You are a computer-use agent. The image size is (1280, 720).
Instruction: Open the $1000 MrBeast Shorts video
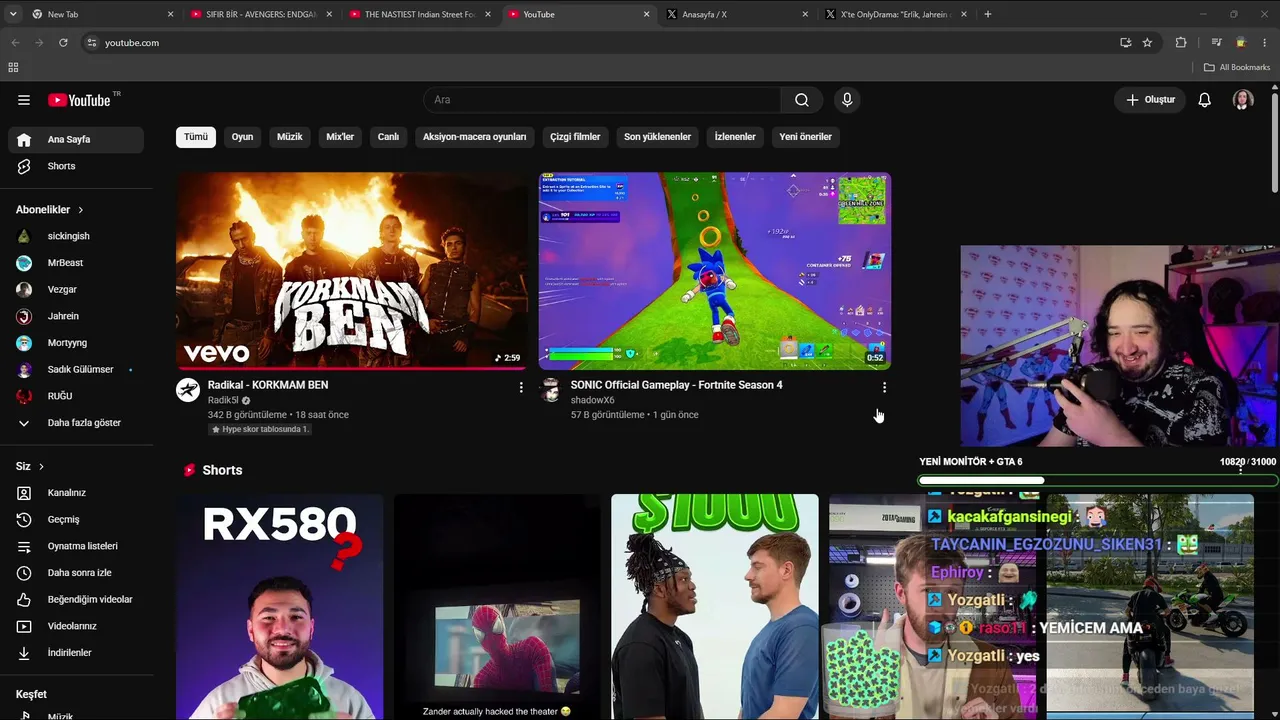point(715,607)
